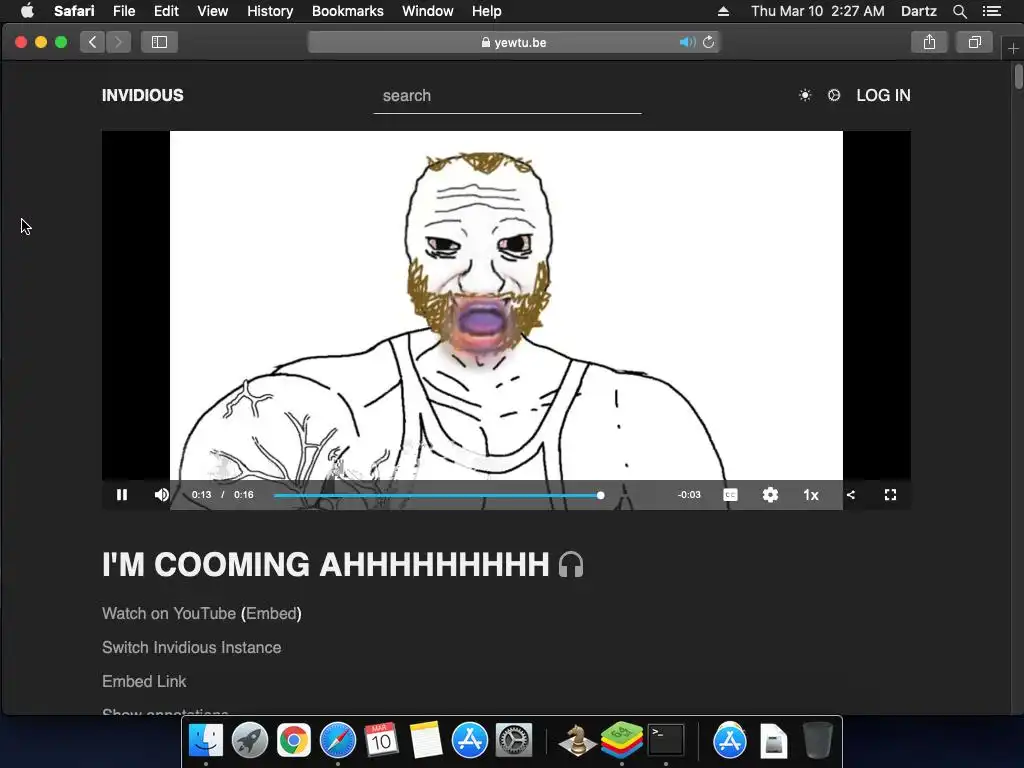The image size is (1024, 768).
Task: Open the Apple menu
Action: [27, 11]
